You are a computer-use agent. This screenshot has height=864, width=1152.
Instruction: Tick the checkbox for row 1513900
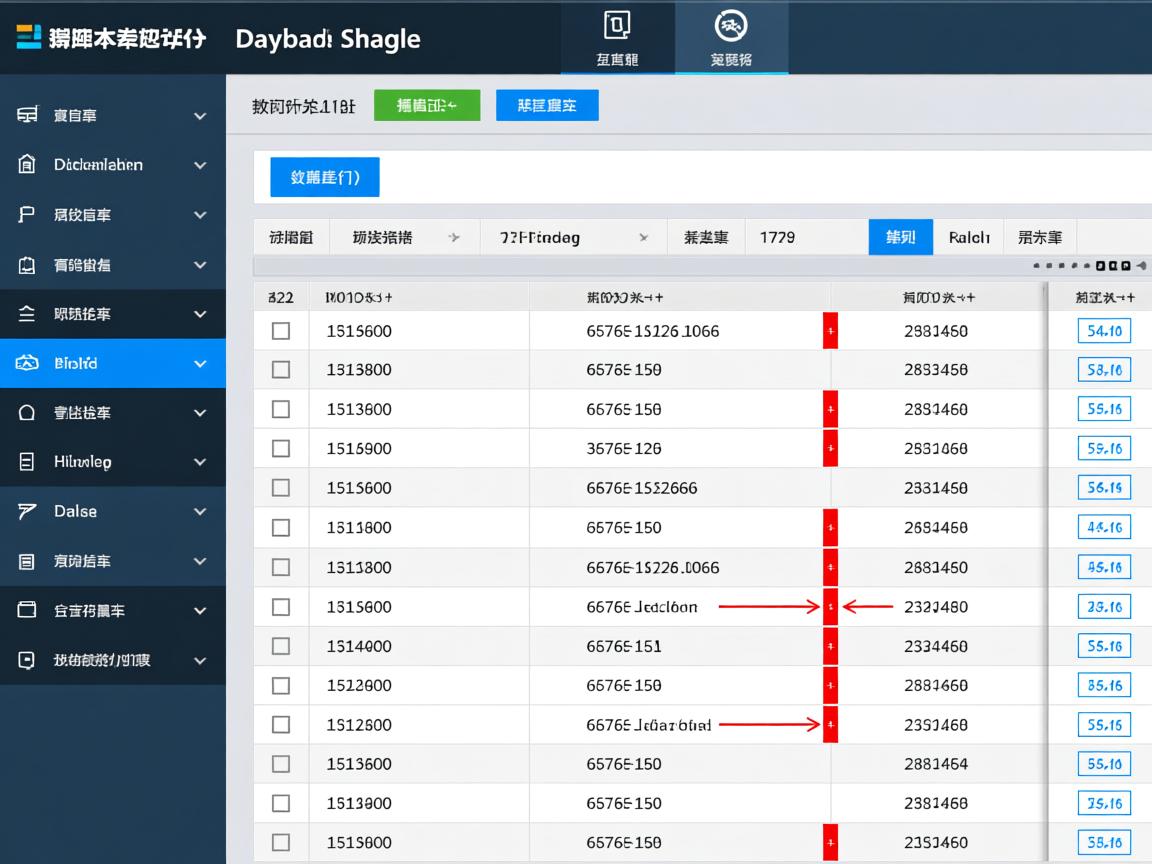[281, 803]
